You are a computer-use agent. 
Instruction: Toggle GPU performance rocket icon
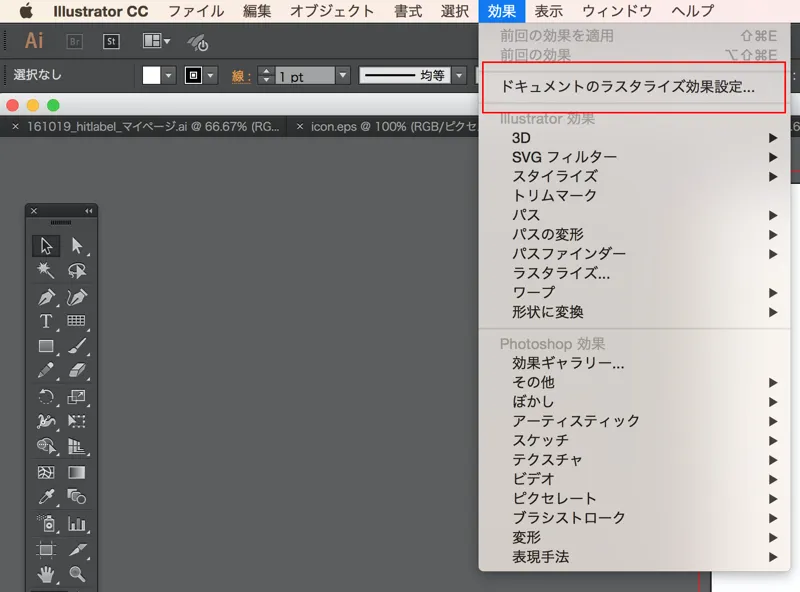(x=198, y=42)
